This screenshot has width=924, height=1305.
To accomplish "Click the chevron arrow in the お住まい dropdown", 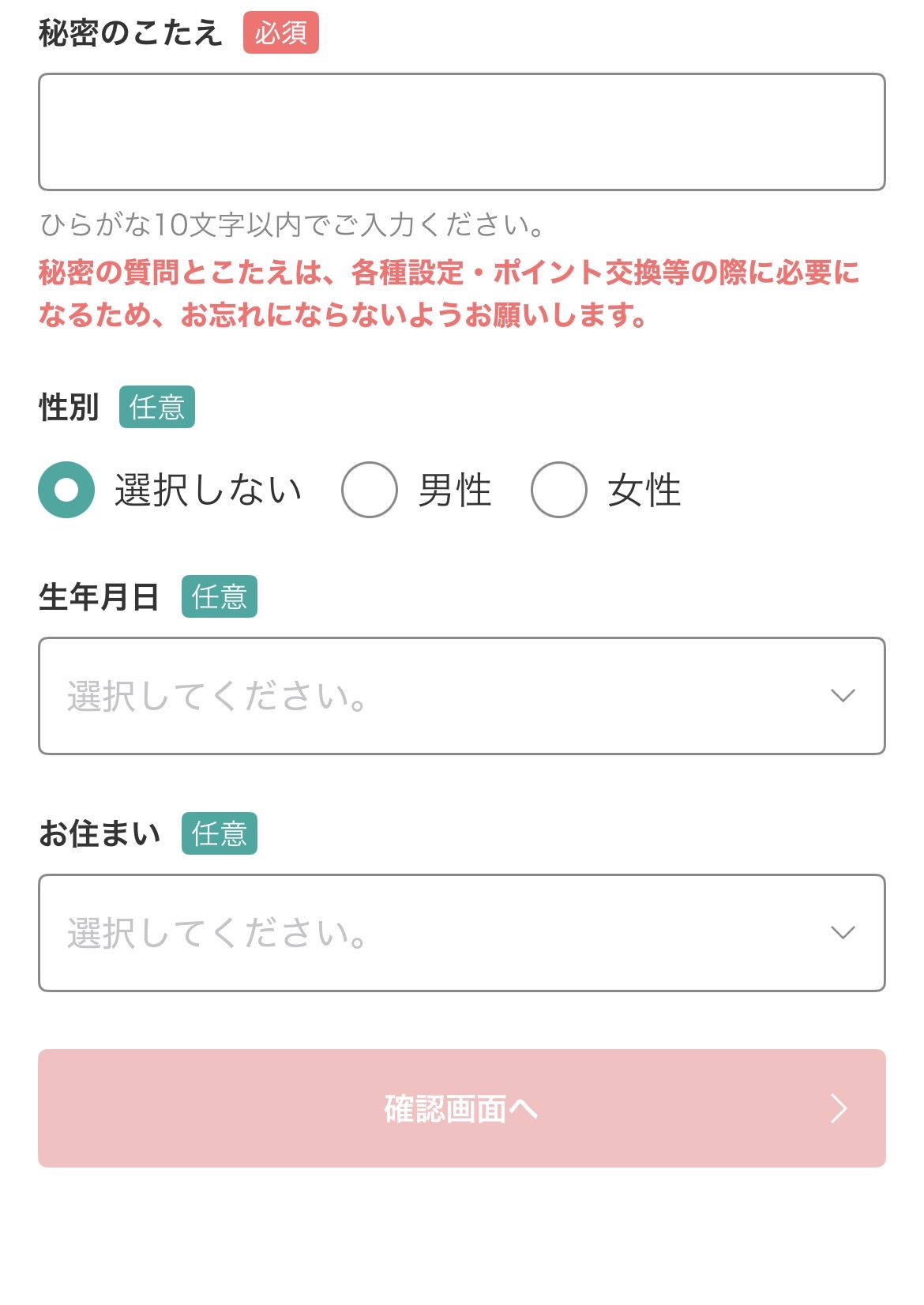I will coord(843,933).
